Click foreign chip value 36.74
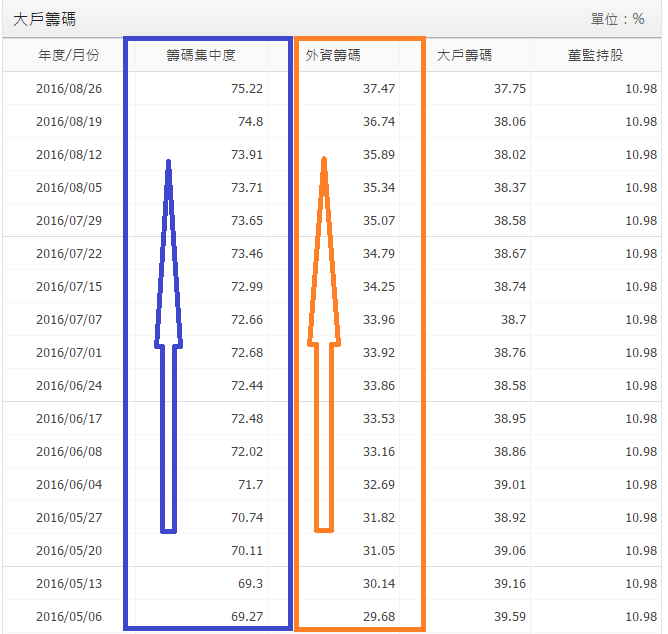The image size is (668, 634). (x=379, y=122)
